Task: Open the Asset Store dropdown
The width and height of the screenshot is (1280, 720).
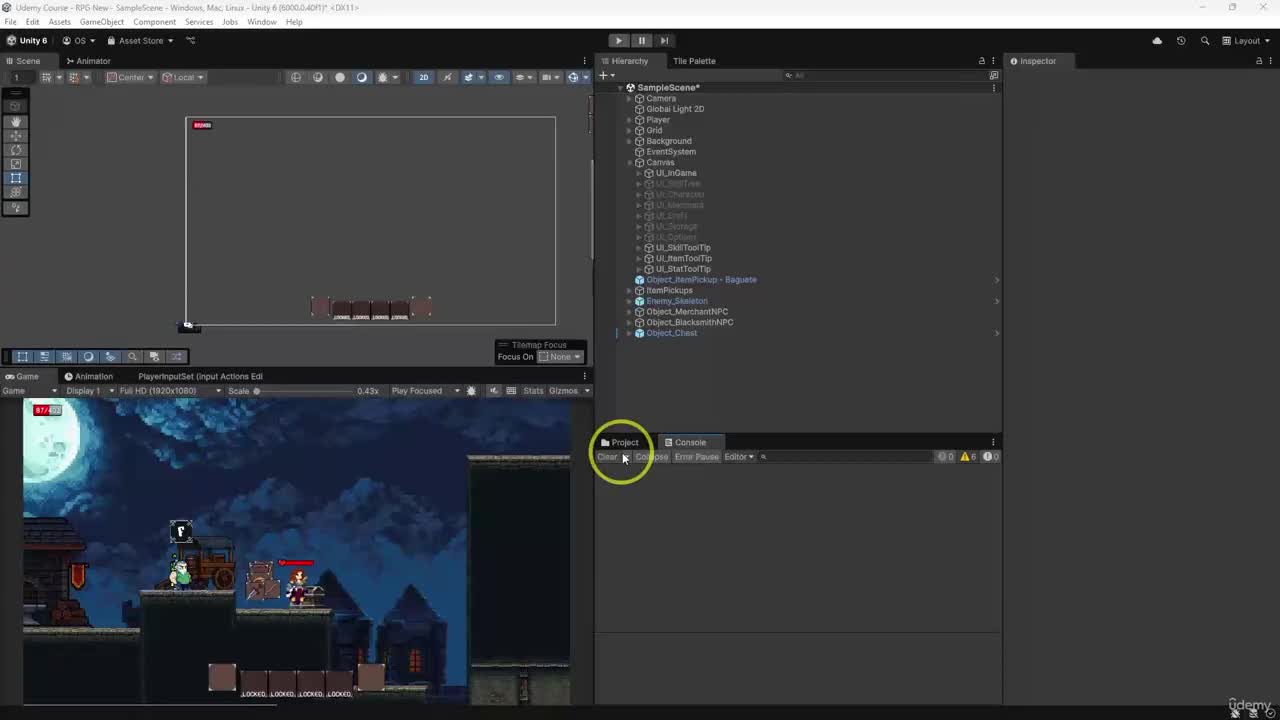Action: tap(140, 41)
